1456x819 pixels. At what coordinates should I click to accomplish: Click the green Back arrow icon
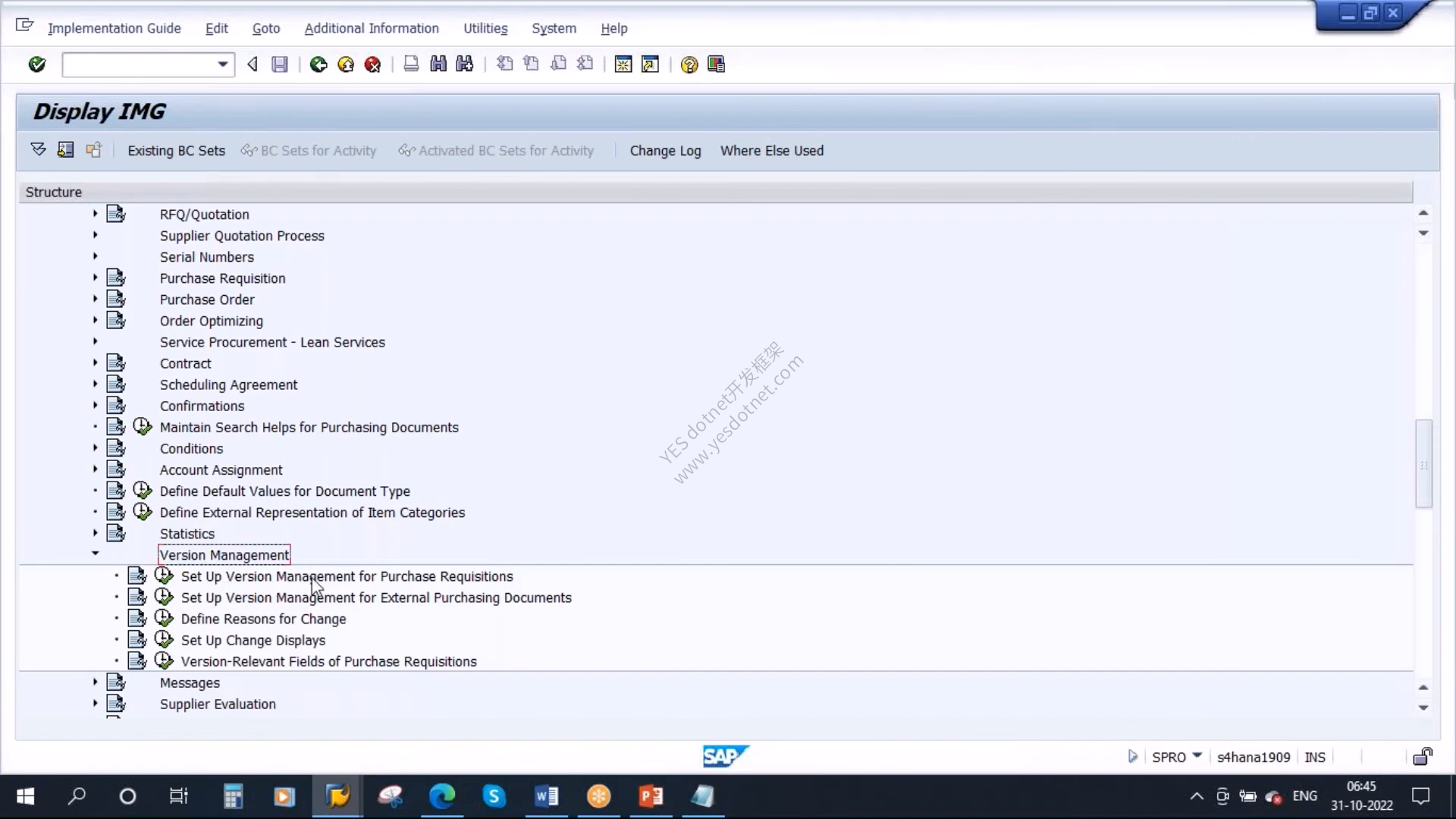click(x=318, y=64)
